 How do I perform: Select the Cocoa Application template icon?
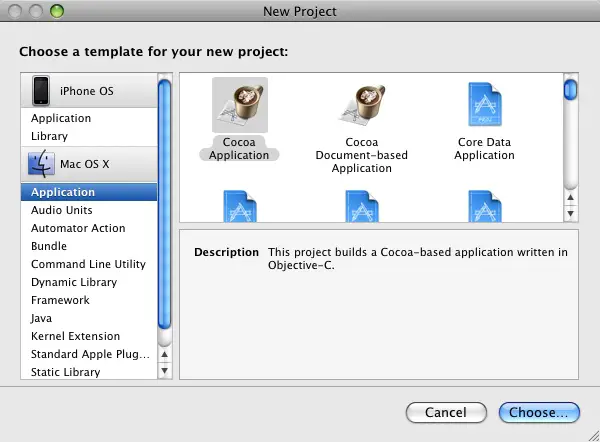(x=240, y=106)
